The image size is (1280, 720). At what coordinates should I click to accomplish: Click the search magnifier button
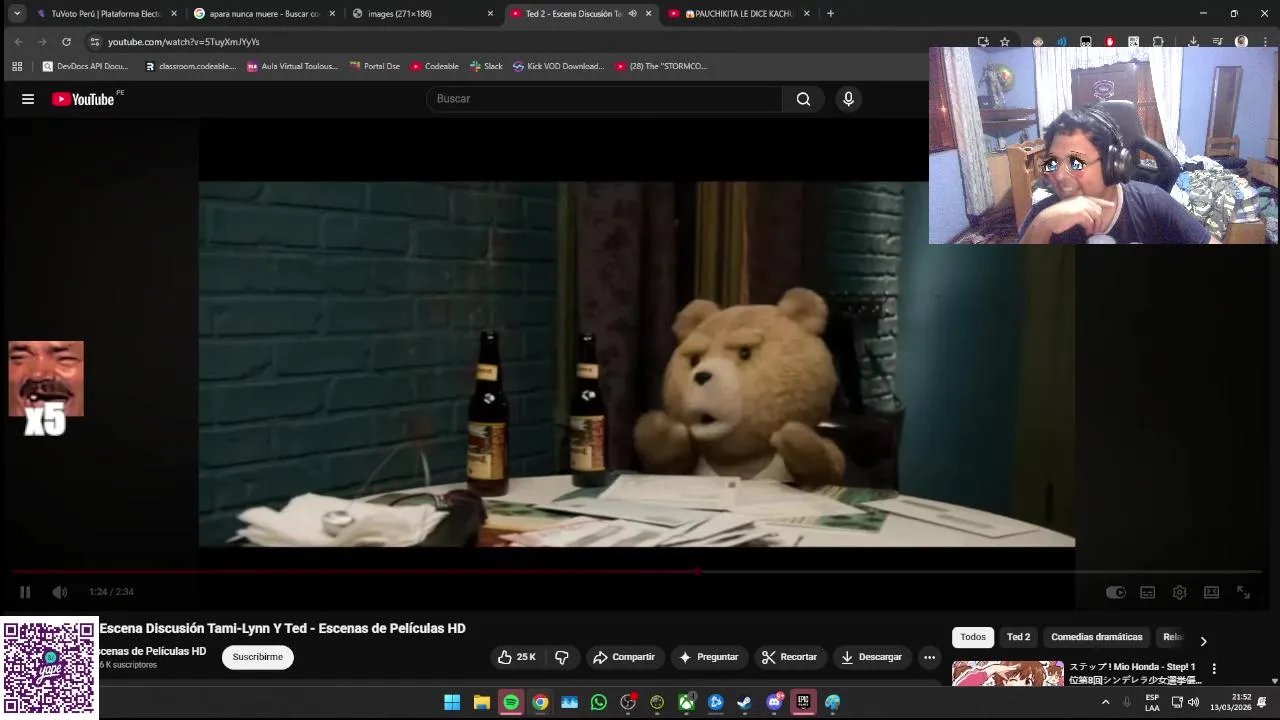[x=803, y=99]
